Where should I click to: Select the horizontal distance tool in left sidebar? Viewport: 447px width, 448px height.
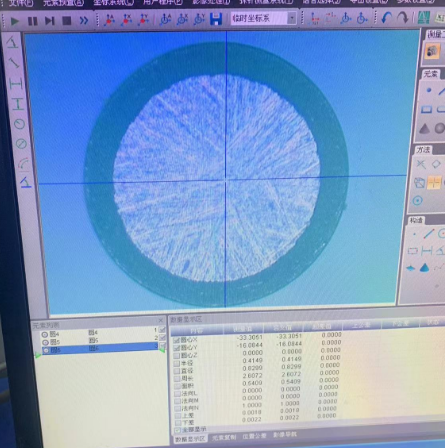coord(16,83)
